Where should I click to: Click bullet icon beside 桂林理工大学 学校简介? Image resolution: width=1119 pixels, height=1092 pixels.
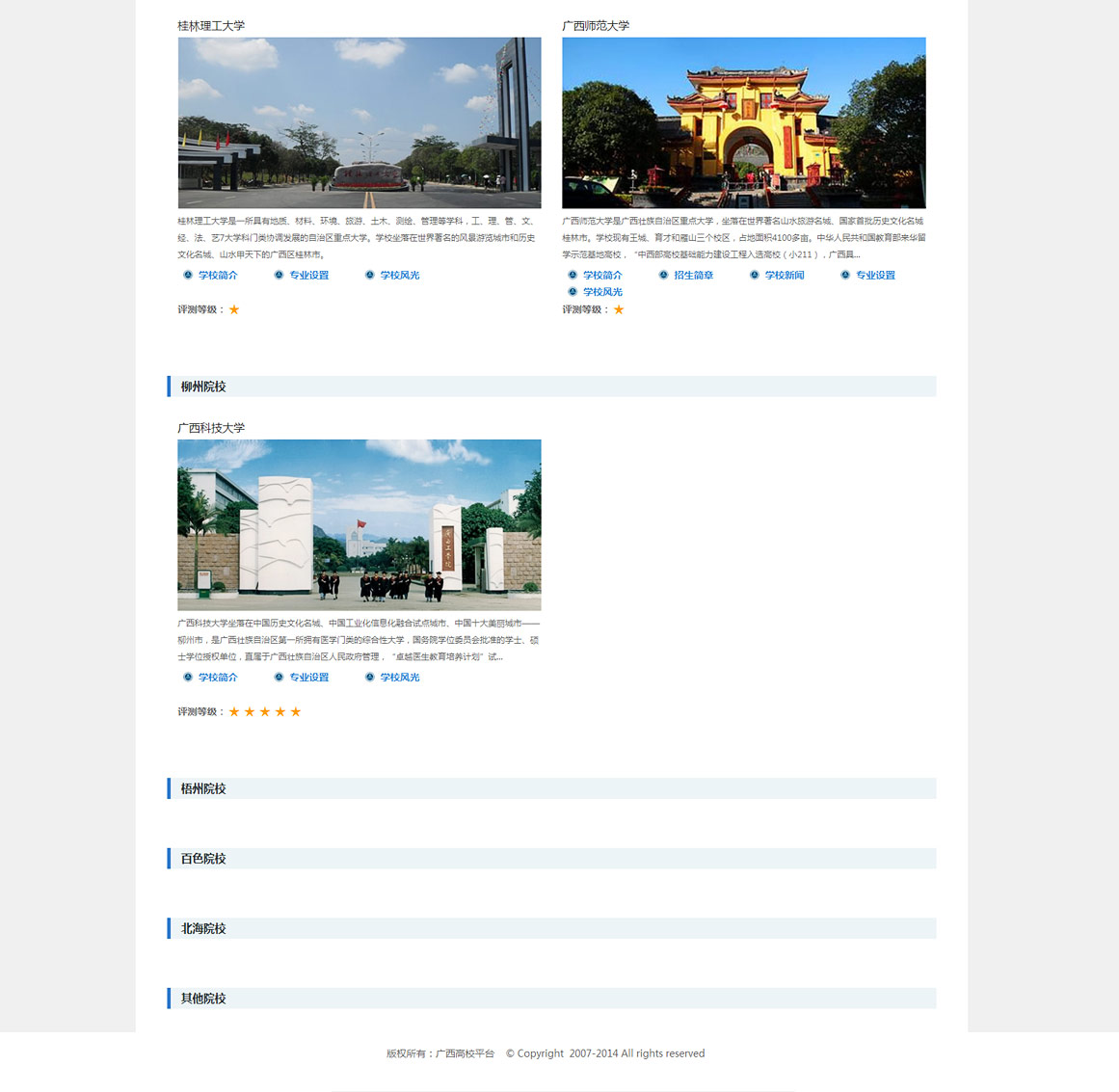[x=188, y=275]
